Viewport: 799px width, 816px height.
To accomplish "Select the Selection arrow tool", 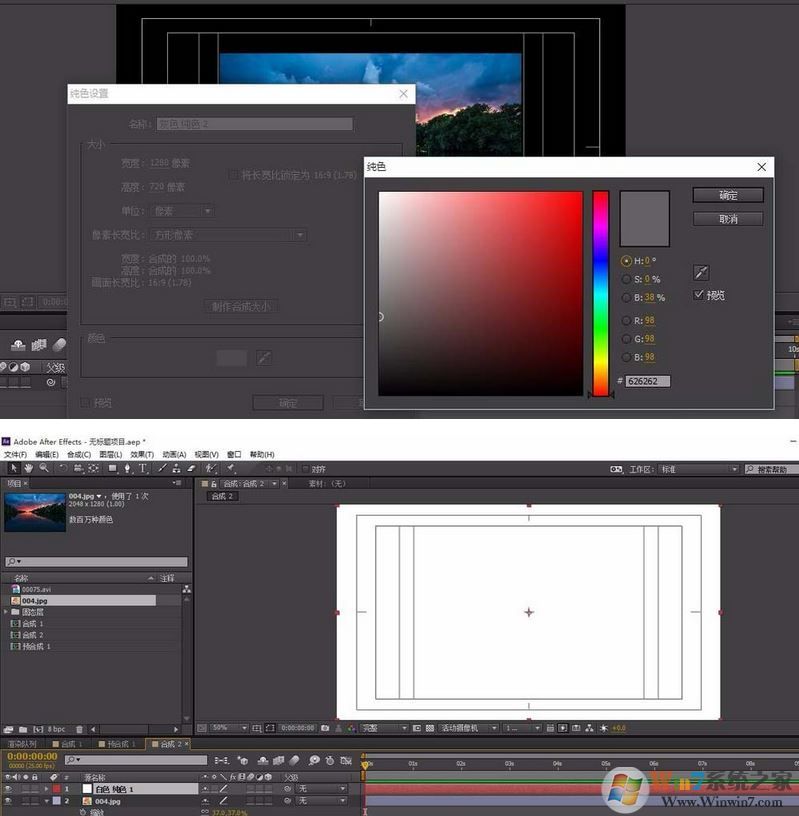I will point(14,468).
